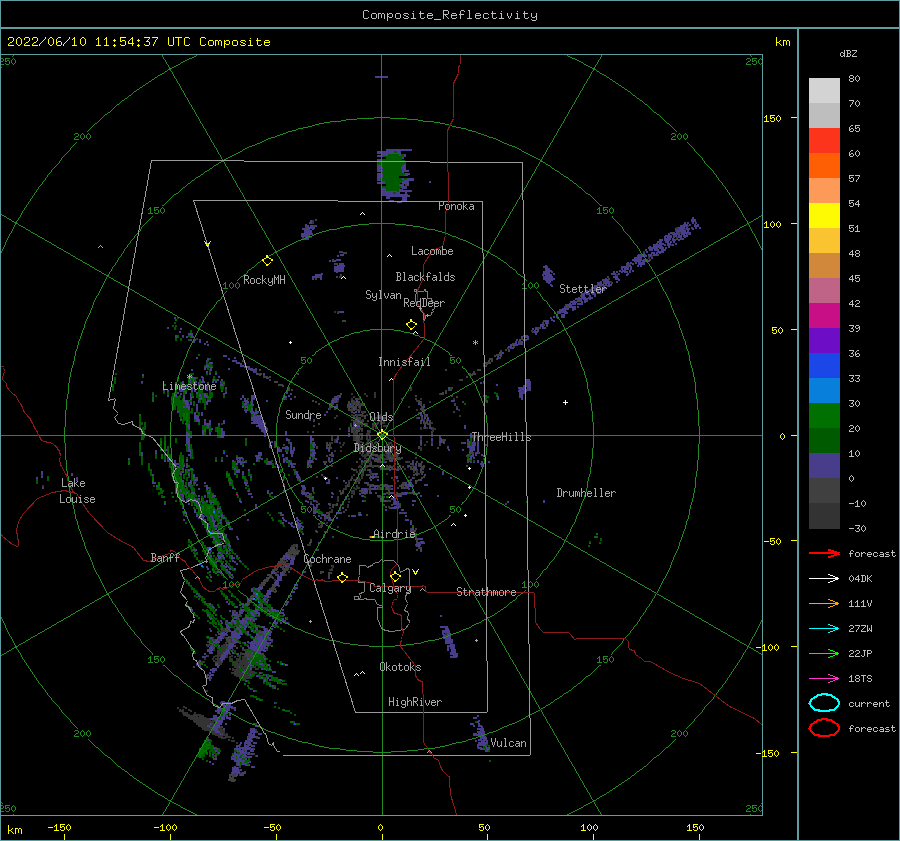The image size is (900, 841).
Task: Click the Olds city label
Action: [x=381, y=417]
